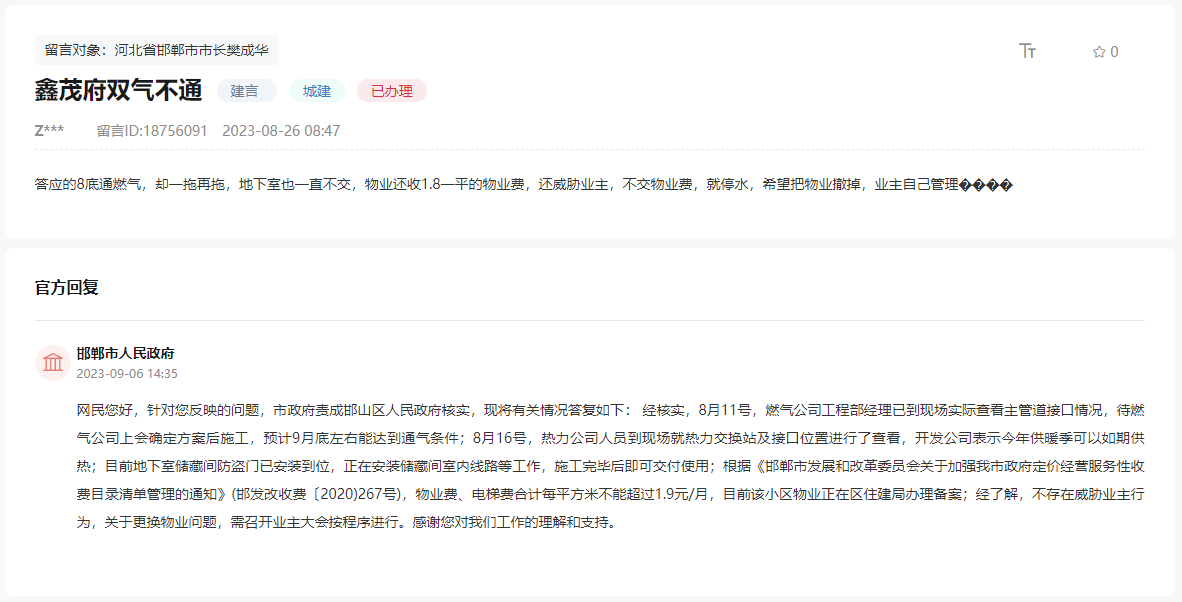Click the government building avatar icon
The width and height of the screenshot is (1182, 602).
click(53, 362)
